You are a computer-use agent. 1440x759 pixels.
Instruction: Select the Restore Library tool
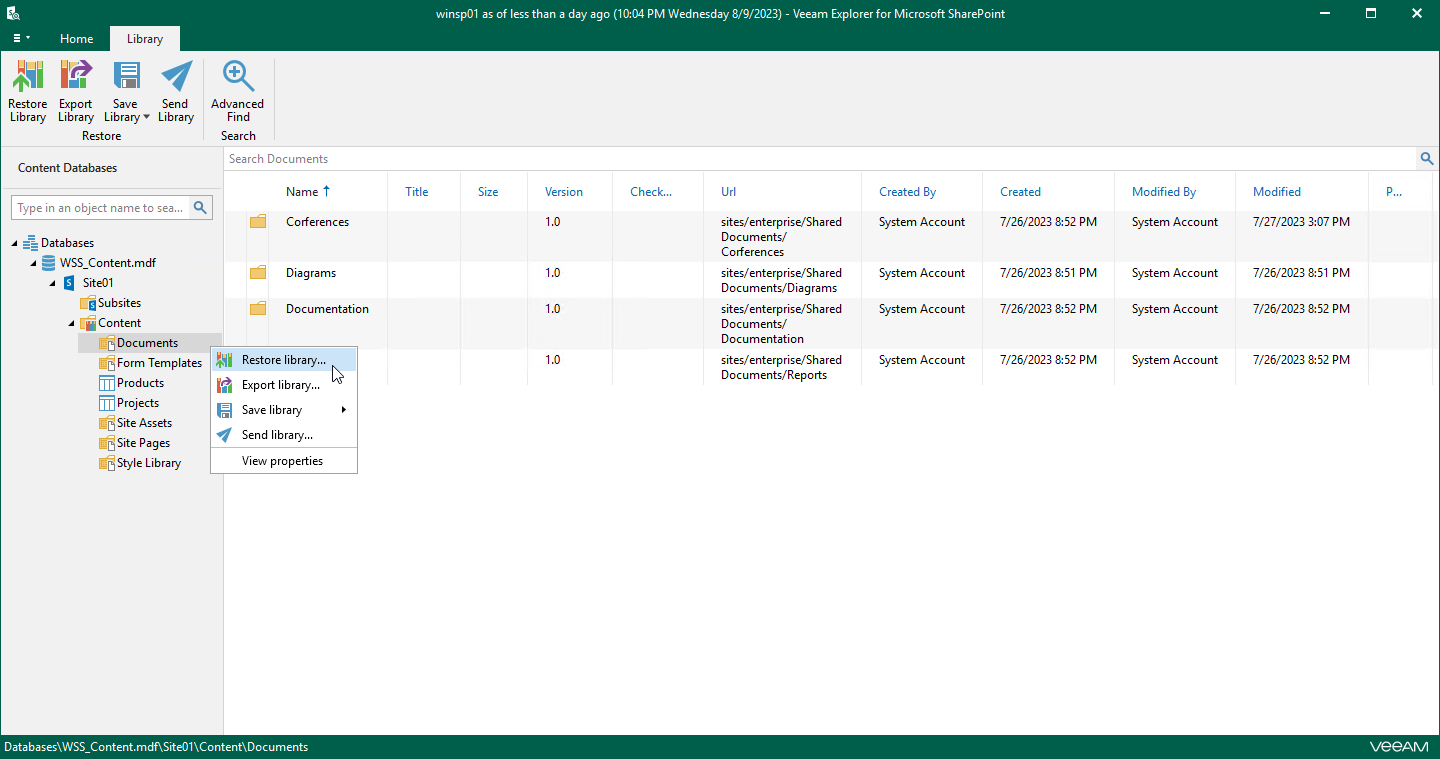coord(27,90)
